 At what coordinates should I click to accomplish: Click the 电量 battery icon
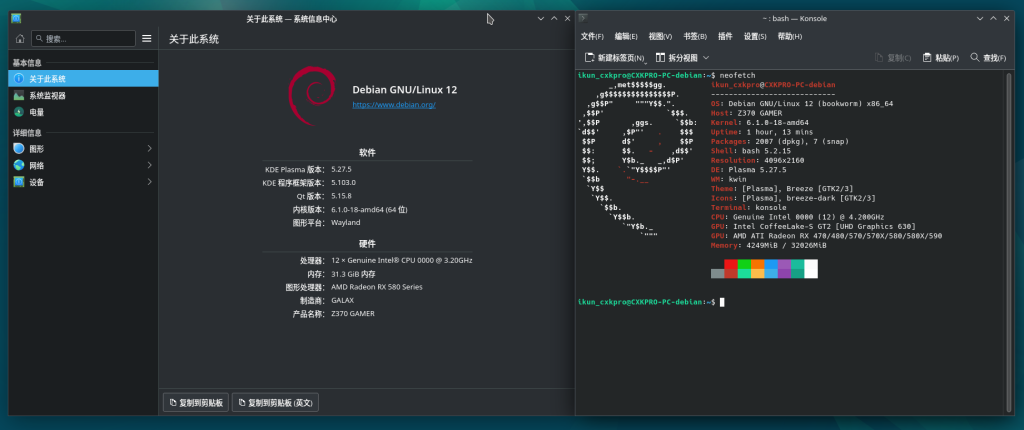[19, 112]
